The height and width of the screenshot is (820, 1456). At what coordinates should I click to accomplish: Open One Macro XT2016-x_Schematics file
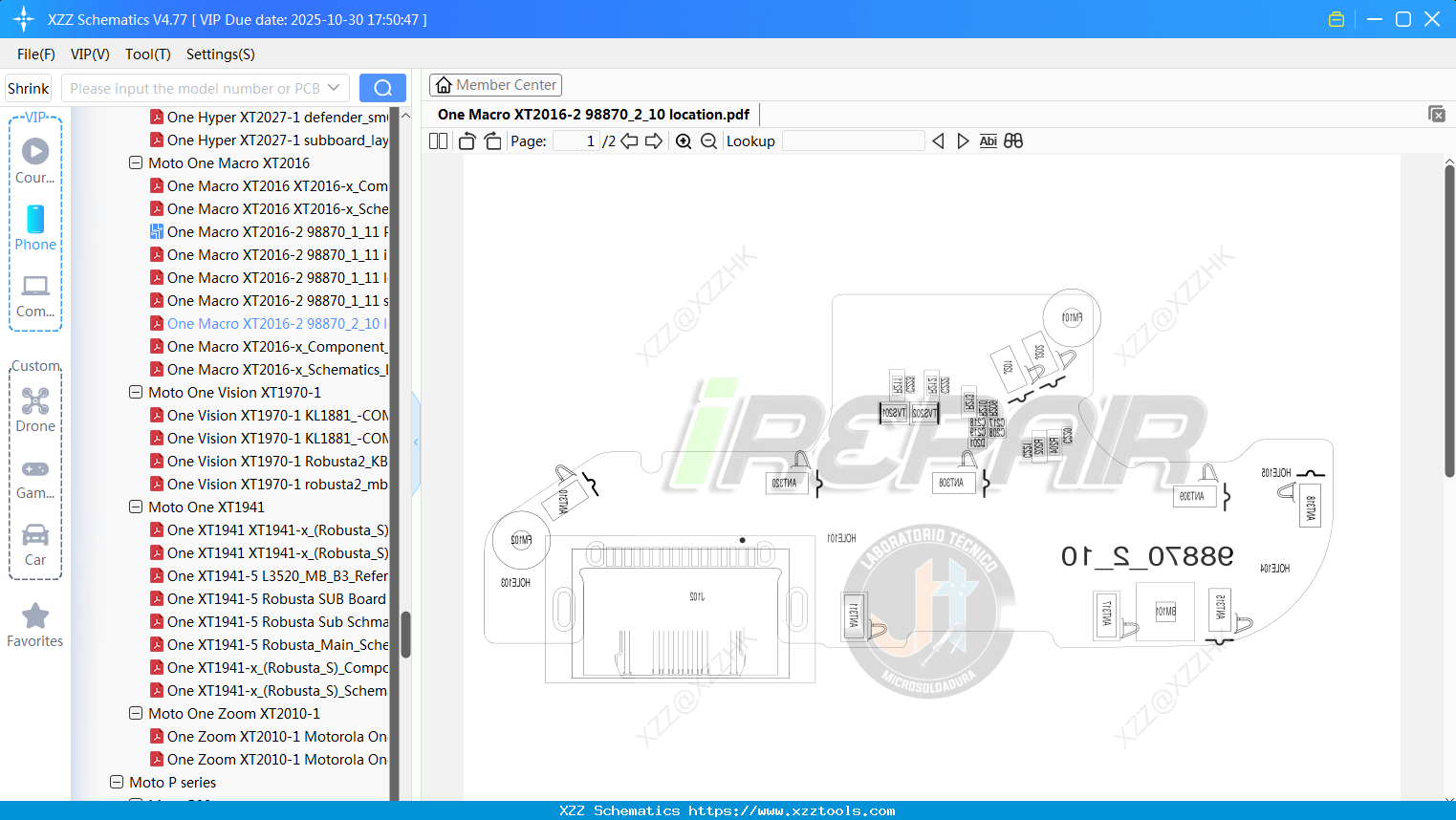(269, 369)
